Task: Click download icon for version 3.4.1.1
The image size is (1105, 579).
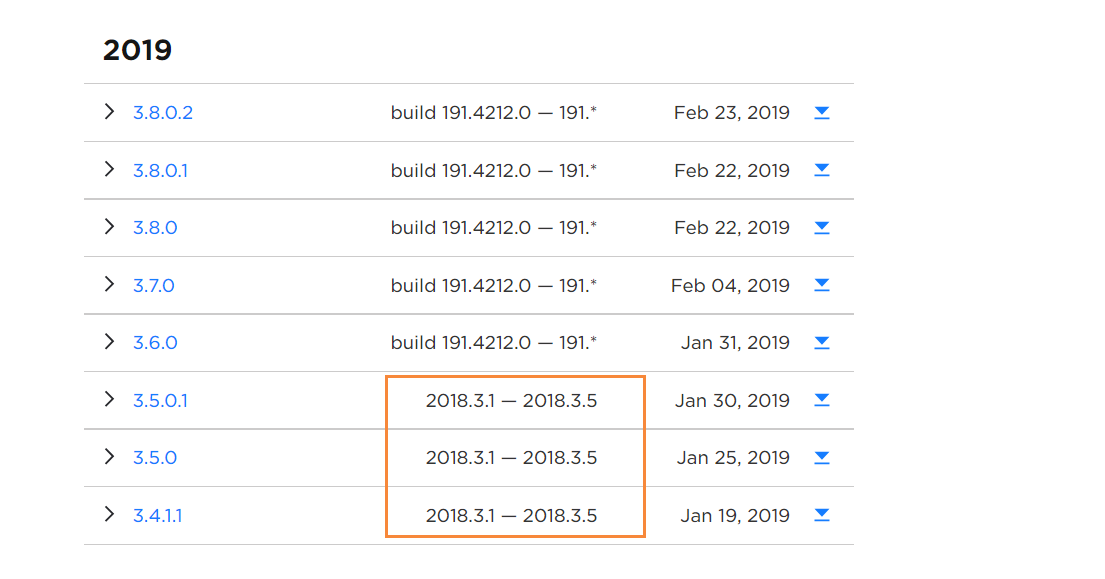Action: click(x=822, y=516)
